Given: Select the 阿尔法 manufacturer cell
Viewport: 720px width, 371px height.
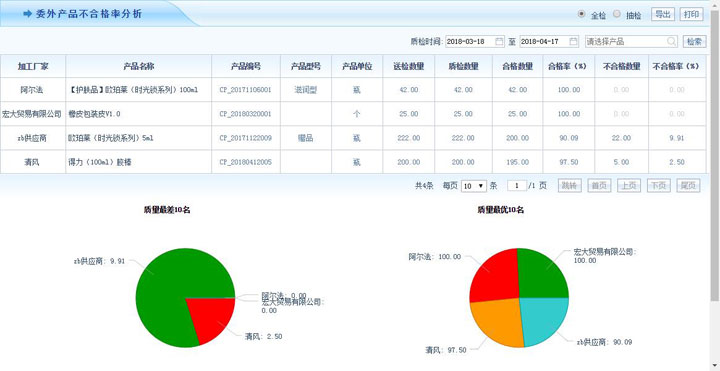Looking at the screenshot, I should coord(33,90).
